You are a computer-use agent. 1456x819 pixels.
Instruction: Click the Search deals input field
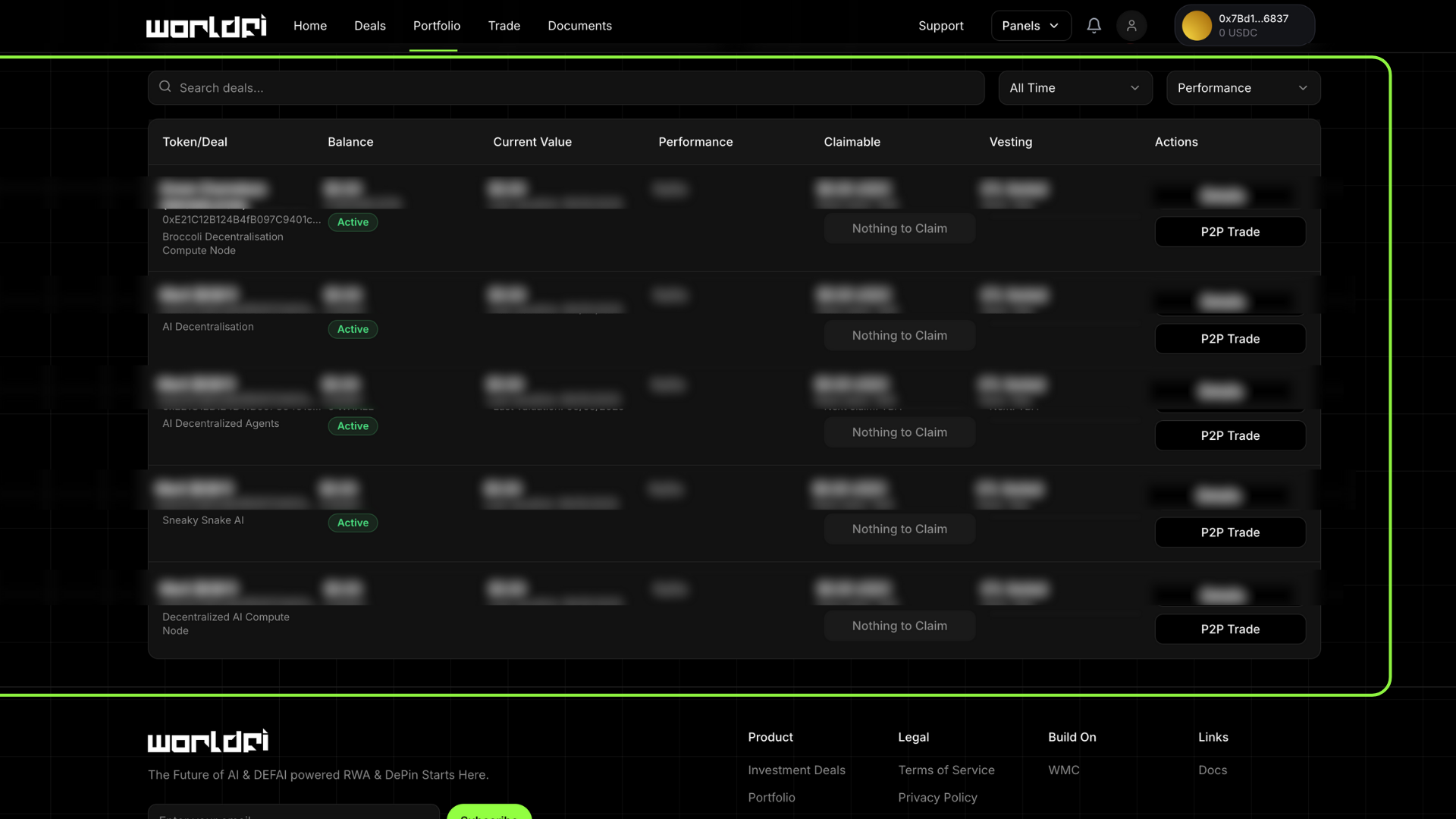coord(576,88)
